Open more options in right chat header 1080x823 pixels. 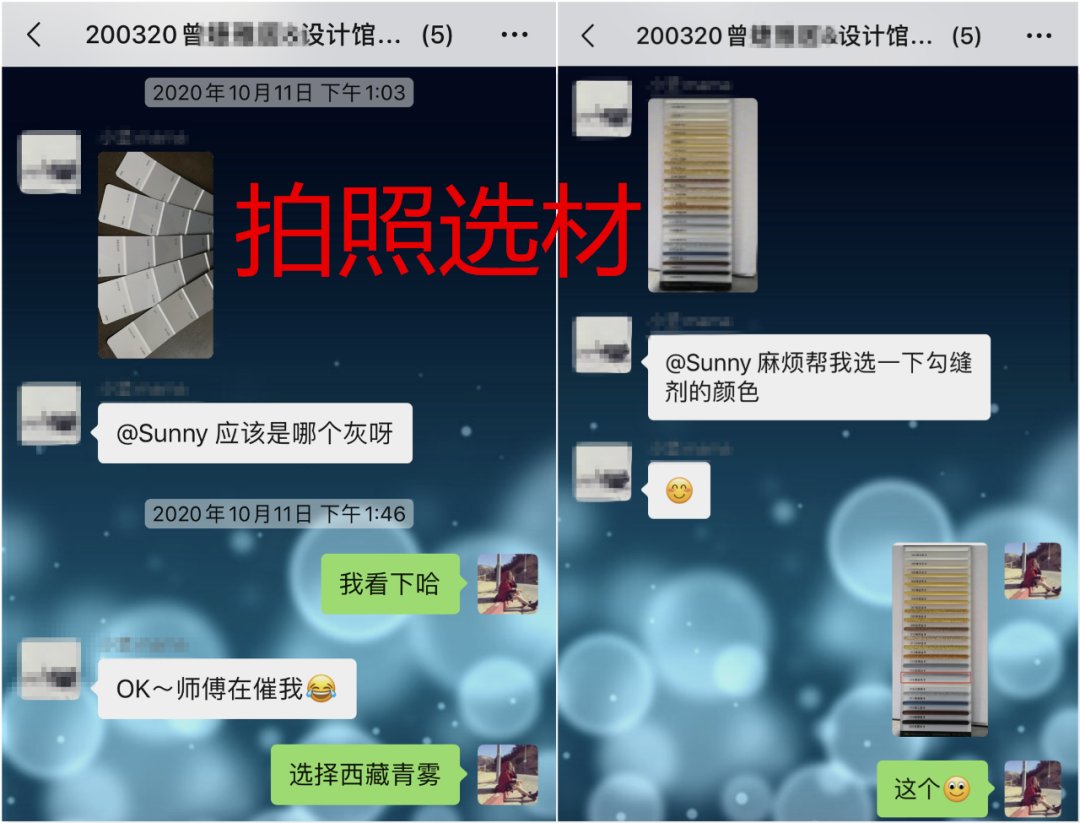[x=1039, y=34]
